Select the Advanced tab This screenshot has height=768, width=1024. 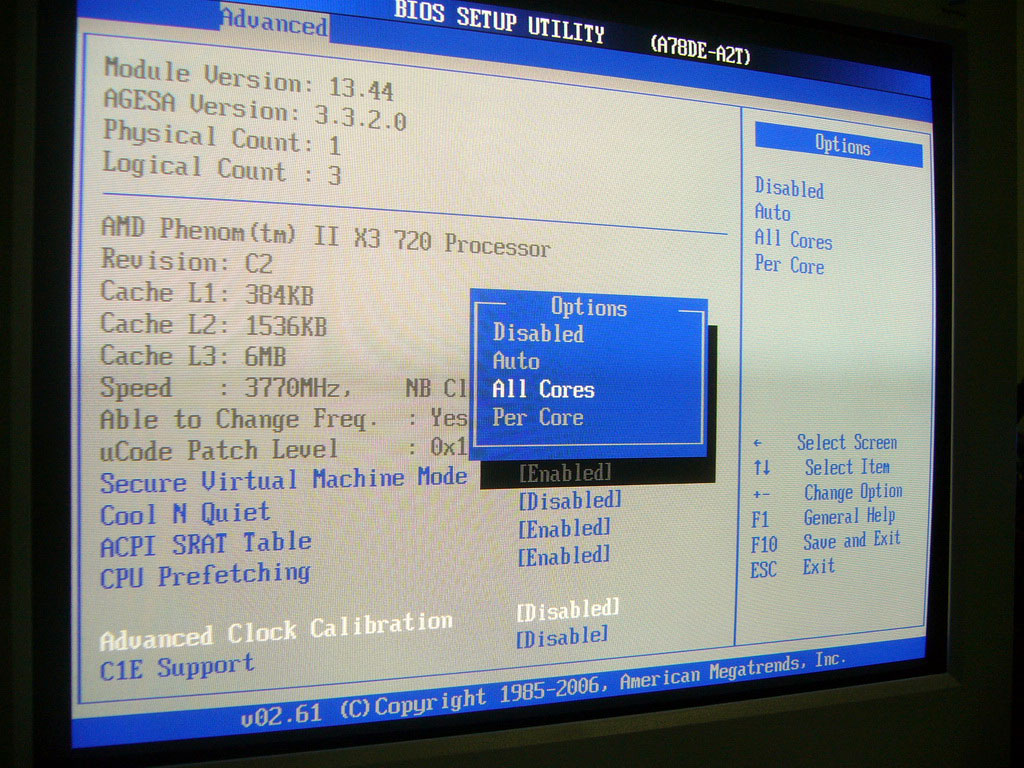click(x=274, y=22)
